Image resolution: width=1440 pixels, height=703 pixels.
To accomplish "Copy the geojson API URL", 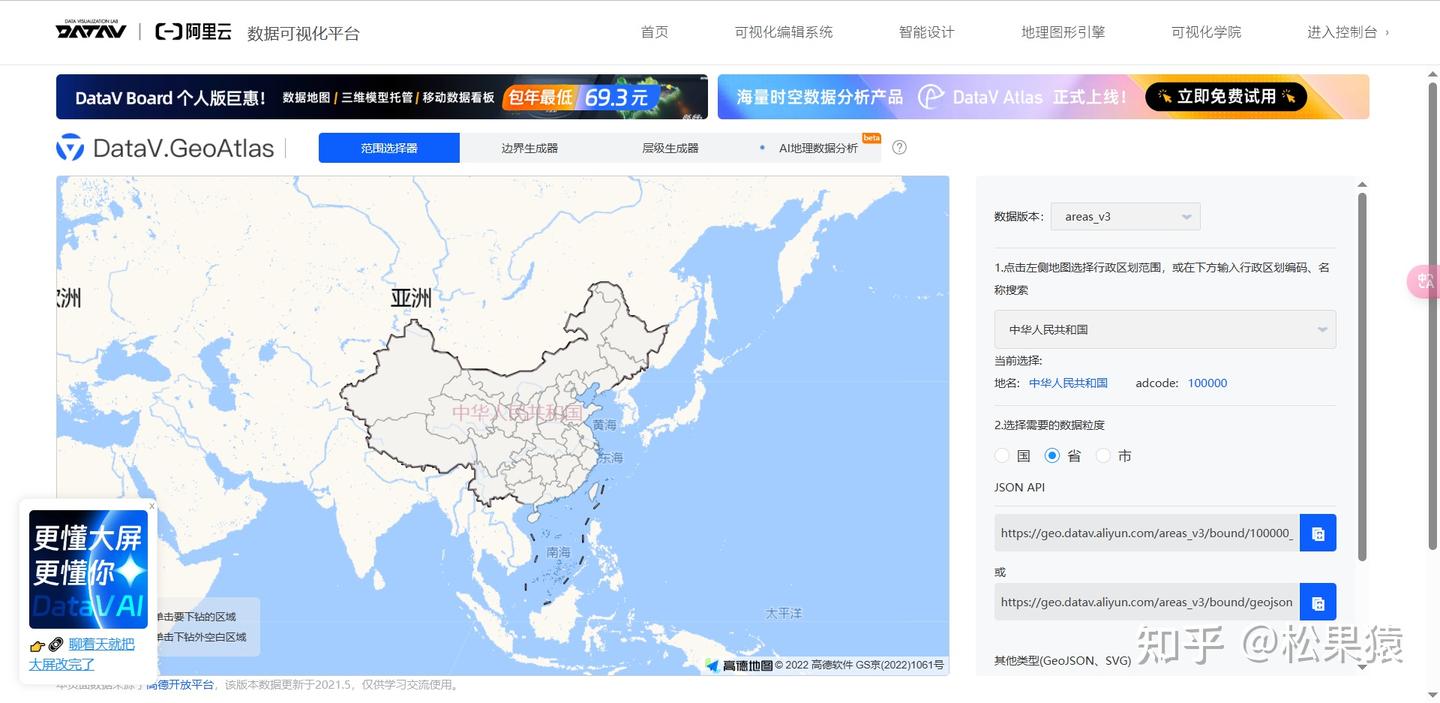I will pyautogui.click(x=1317, y=601).
